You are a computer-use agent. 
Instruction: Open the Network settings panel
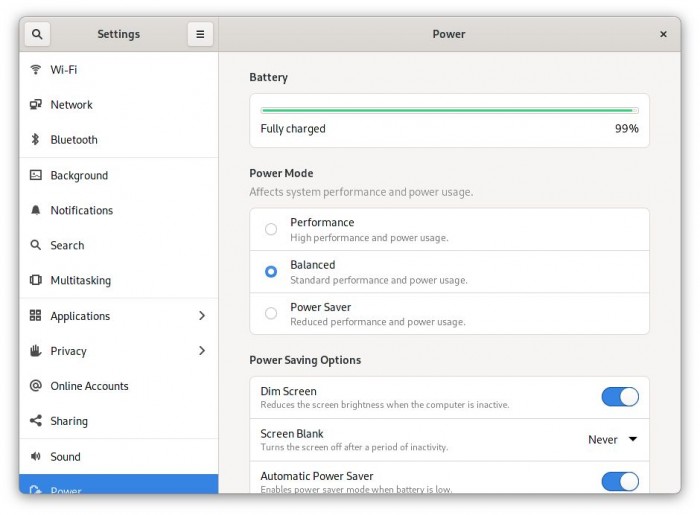71,105
